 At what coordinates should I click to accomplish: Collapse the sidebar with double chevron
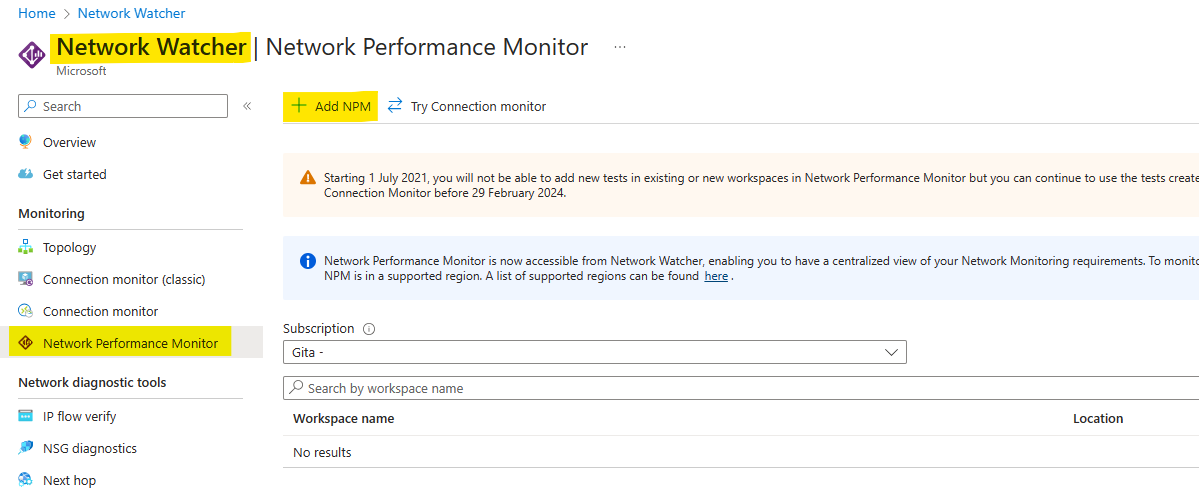(x=247, y=106)
